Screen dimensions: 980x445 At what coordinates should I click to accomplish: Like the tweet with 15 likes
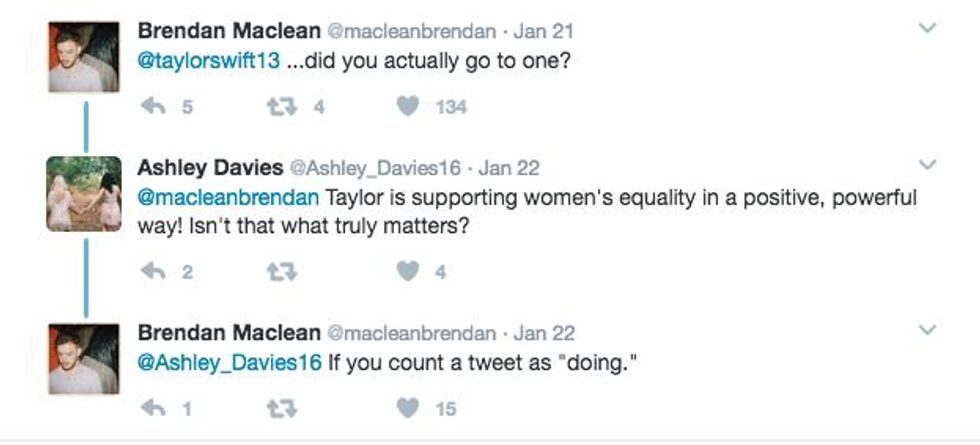coord(407,408)
